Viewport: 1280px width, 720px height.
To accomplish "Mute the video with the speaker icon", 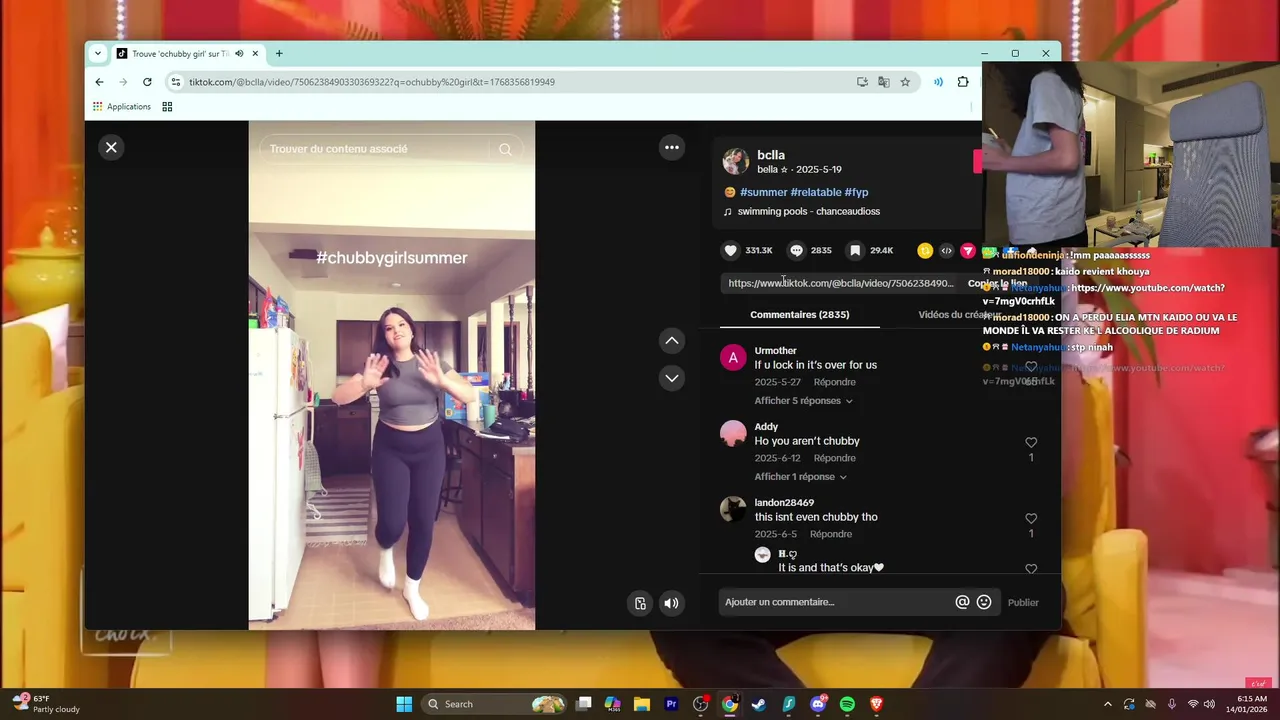I will coord(671,603).
